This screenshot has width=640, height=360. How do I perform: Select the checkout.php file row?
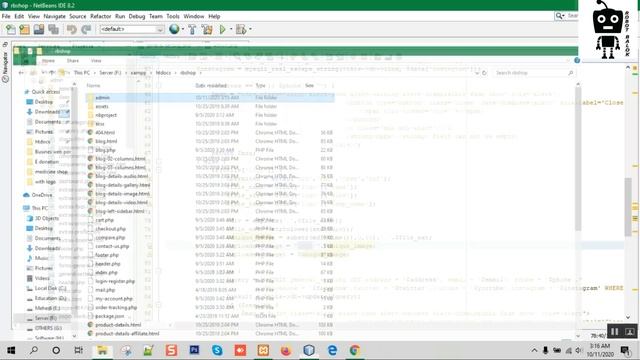[x=210, y=229]
